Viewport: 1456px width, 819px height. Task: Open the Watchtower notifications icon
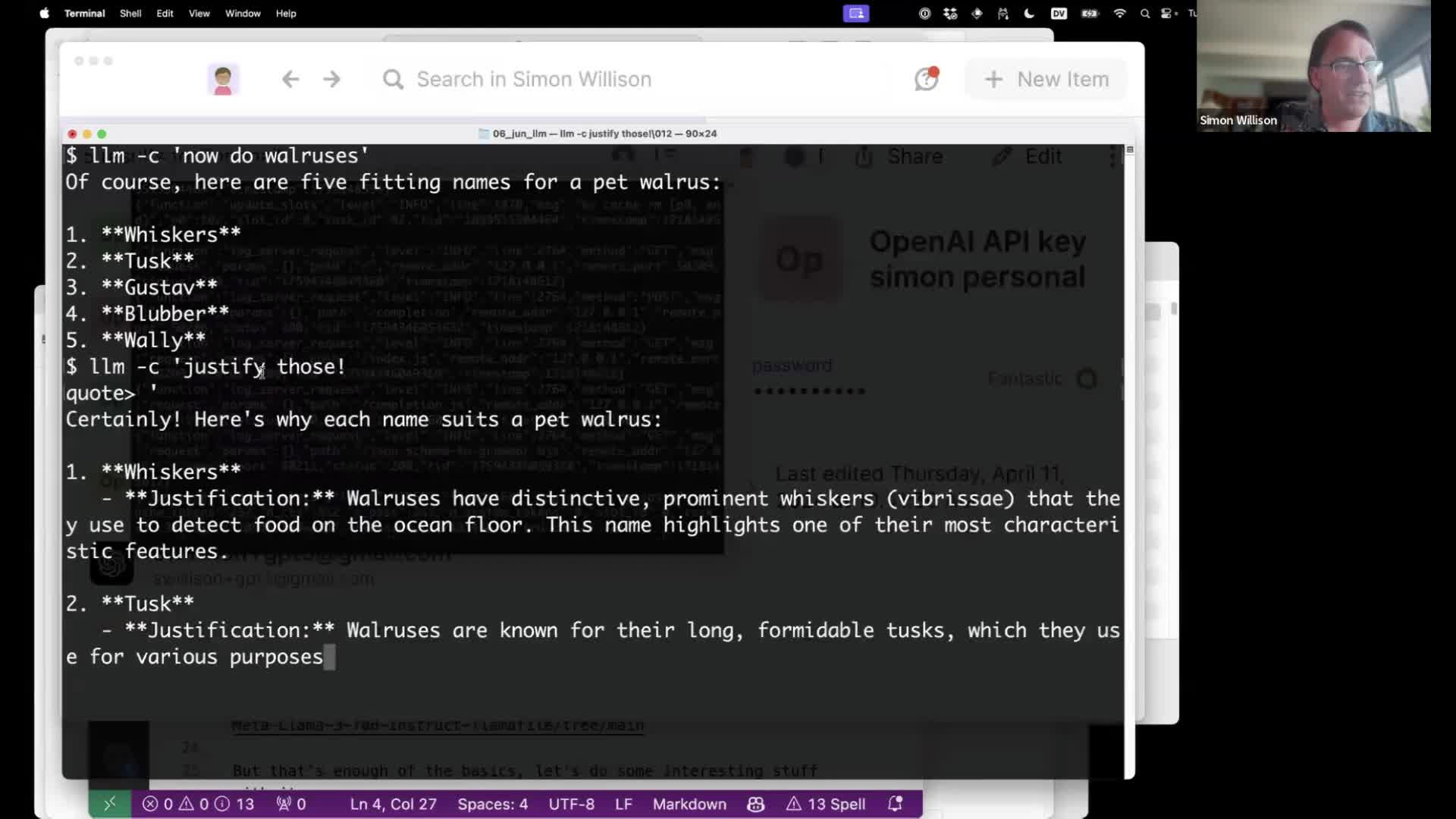pos(926,79)
